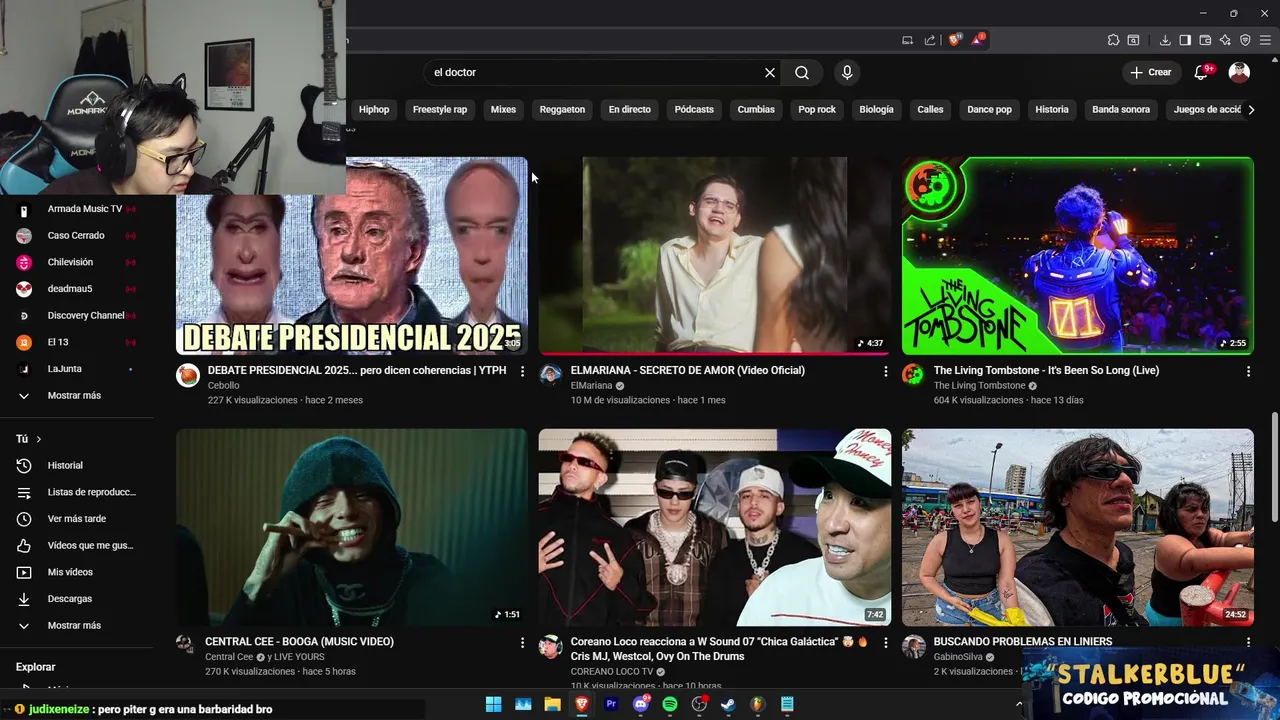Filter by the Cumbias chip
The image size is (1280, 720).
756,110
